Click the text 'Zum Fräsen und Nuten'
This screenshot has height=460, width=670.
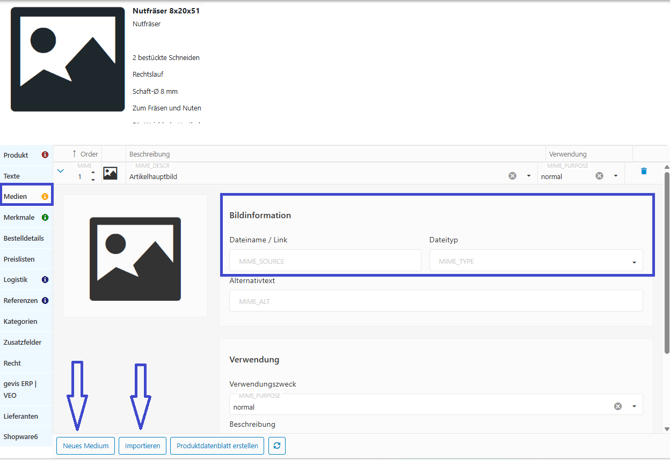(x=167, y=108)
